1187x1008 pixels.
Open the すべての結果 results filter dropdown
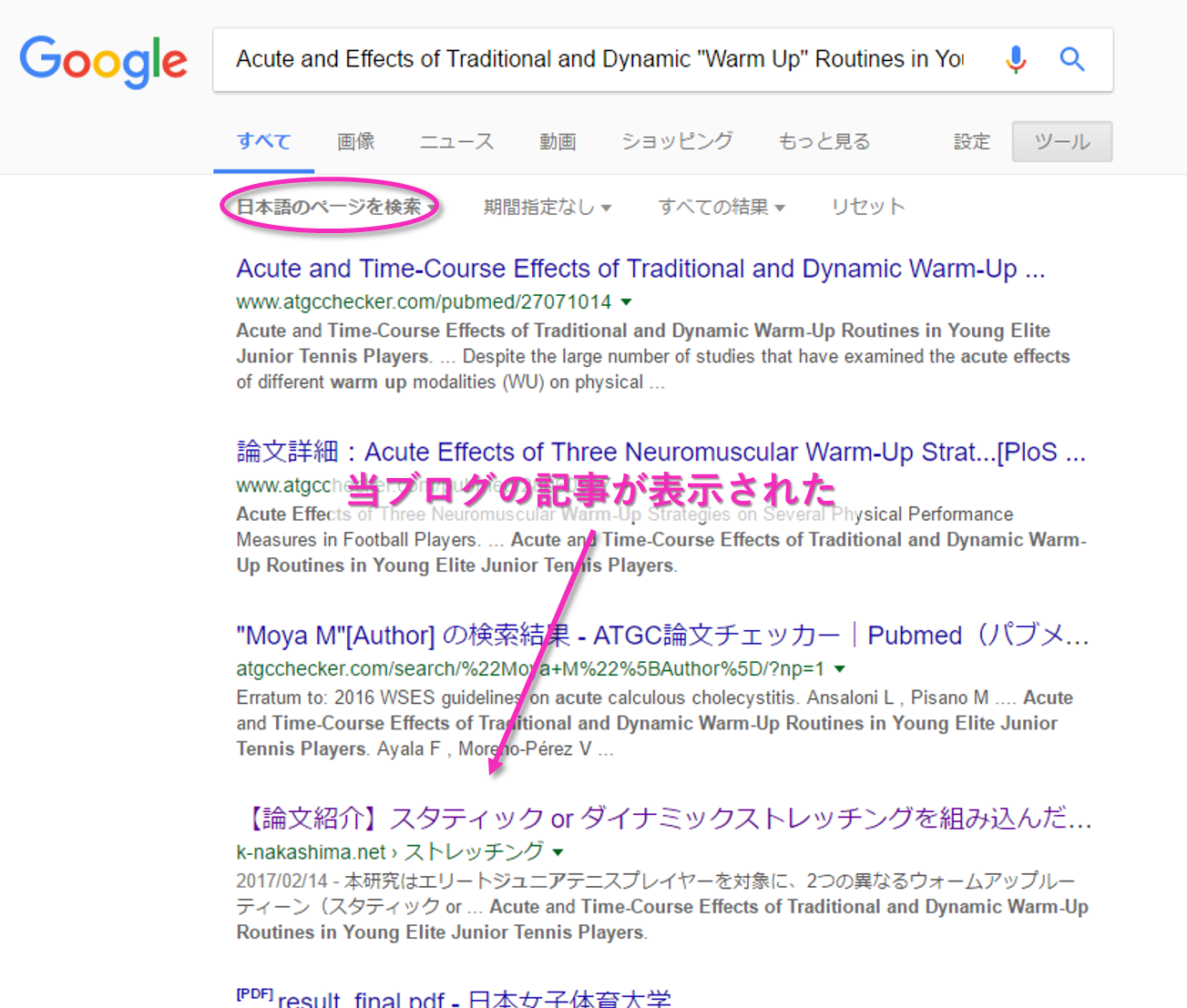721,206
